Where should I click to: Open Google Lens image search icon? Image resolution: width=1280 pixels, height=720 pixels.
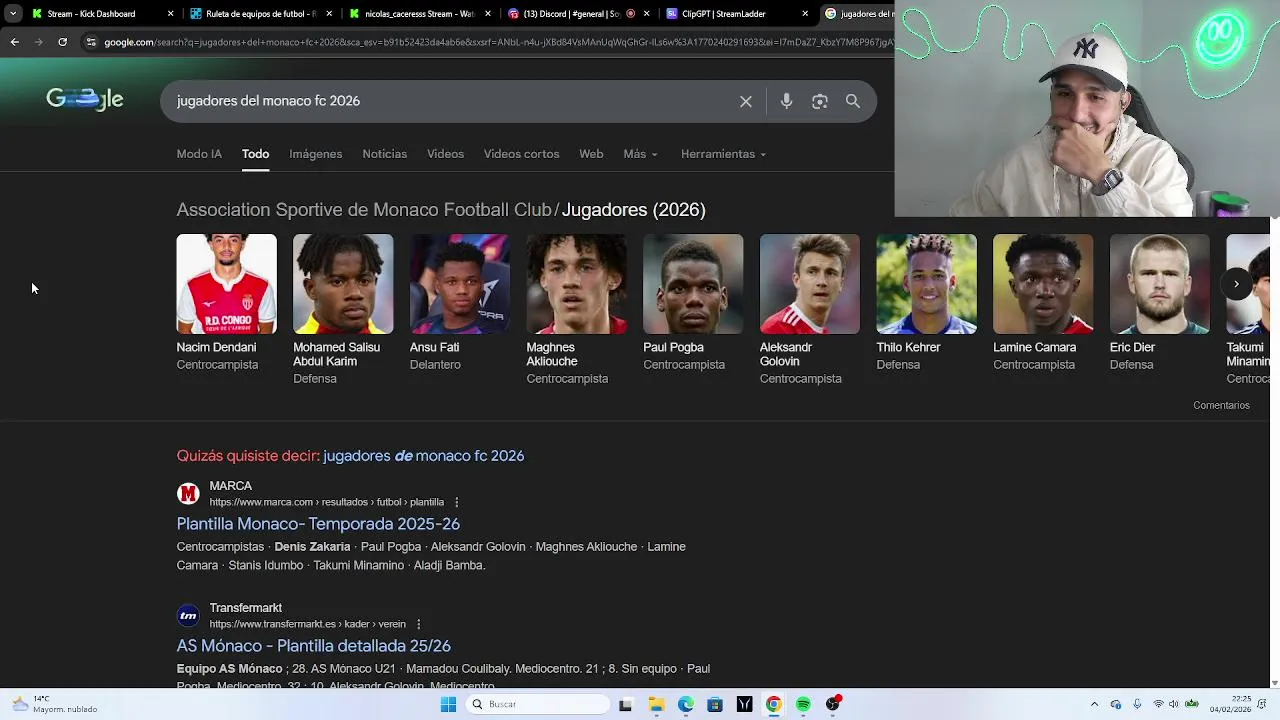[x=820, y=101]
